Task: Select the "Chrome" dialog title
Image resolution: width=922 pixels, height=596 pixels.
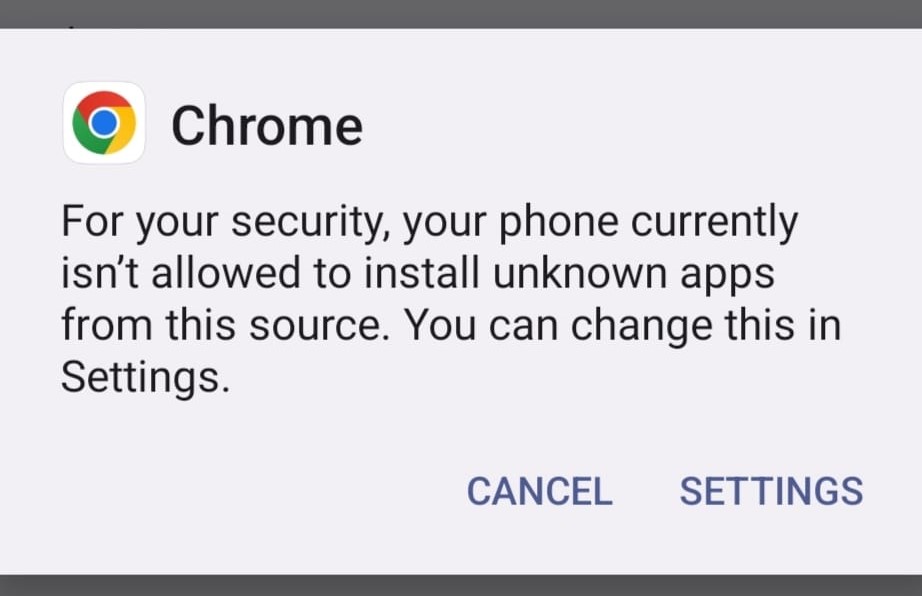Action: [x=266, y=126]
